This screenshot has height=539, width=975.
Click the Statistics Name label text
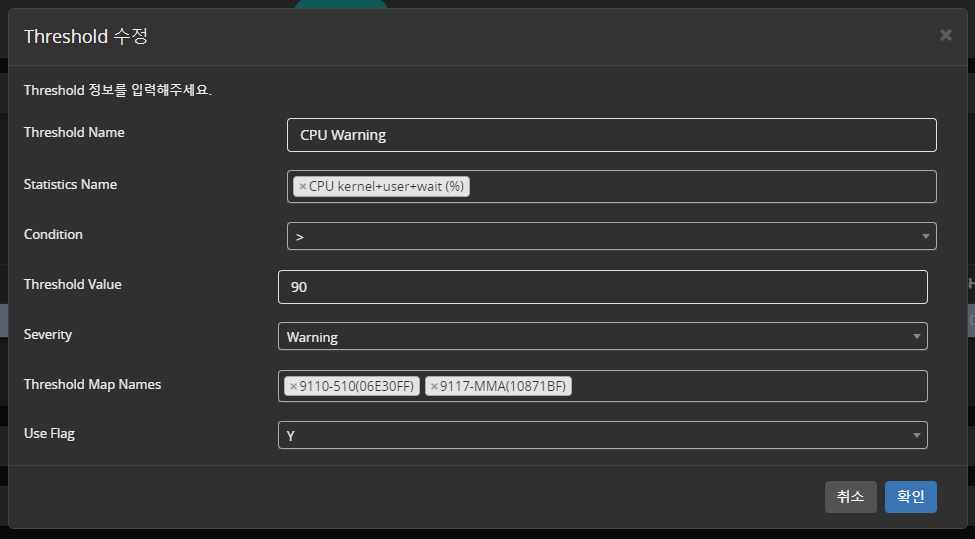(70, 184)
